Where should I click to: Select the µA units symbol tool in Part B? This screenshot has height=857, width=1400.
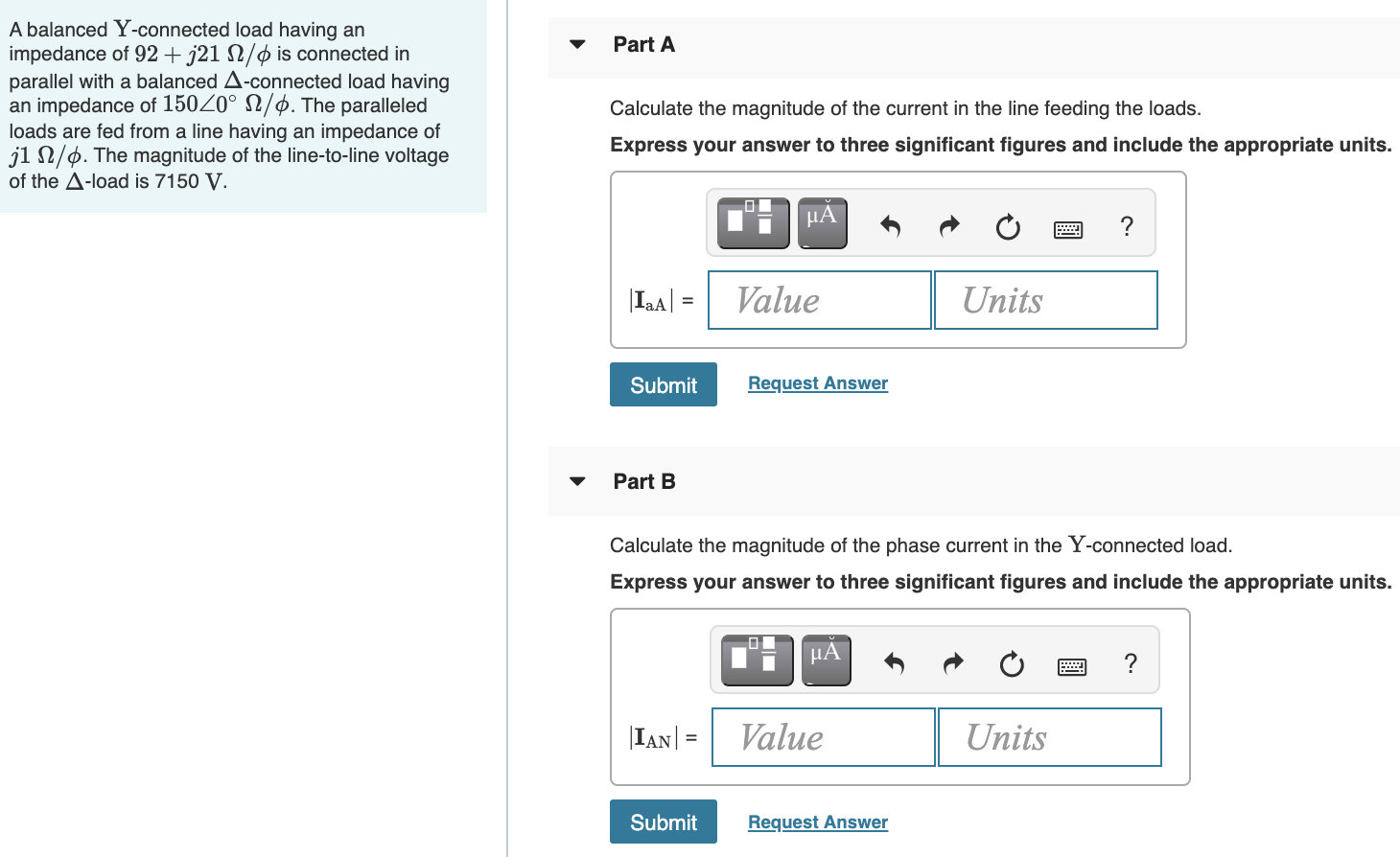[x=826, y=660]
